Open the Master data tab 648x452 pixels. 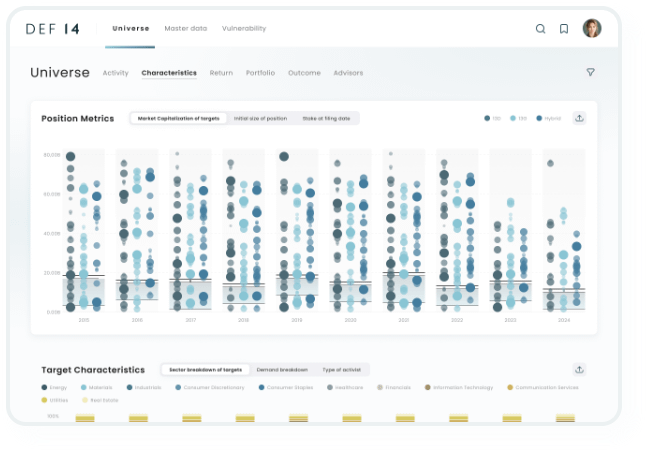point(185,28)
